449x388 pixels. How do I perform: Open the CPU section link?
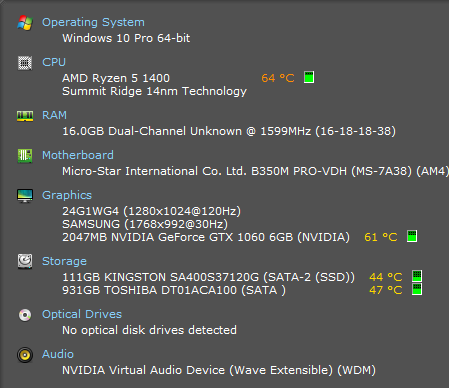click(x=54, y=62)
